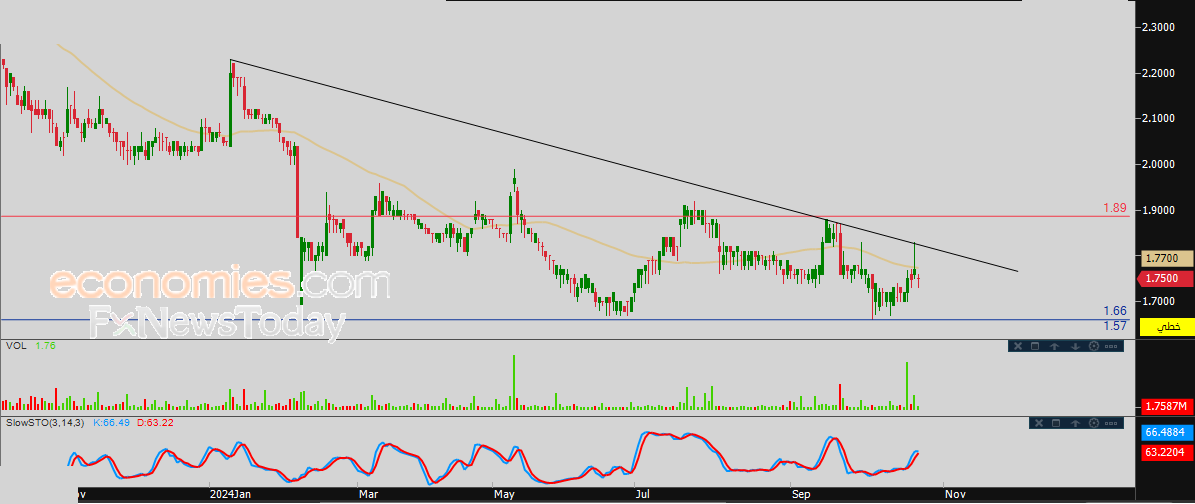1195x504 pixels.
Task: Move the VOL panel up
Action: point(1055,346)
